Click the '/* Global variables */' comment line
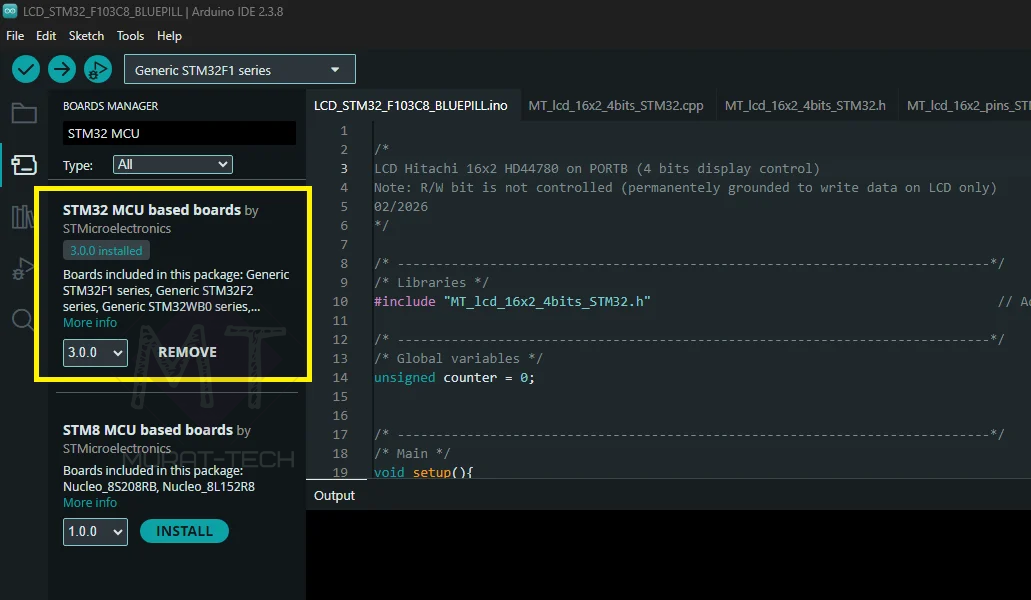The width and height of the screenshot is (1031, 600). [x=458, y=359]
